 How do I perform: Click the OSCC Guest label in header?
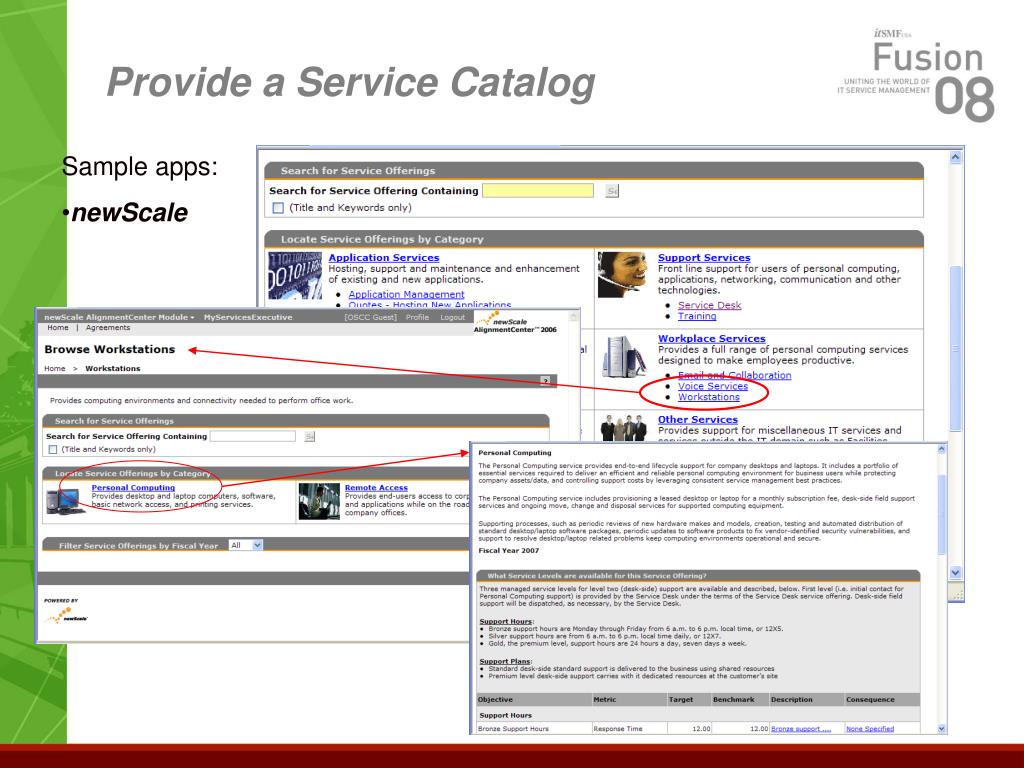click(370, 317)
